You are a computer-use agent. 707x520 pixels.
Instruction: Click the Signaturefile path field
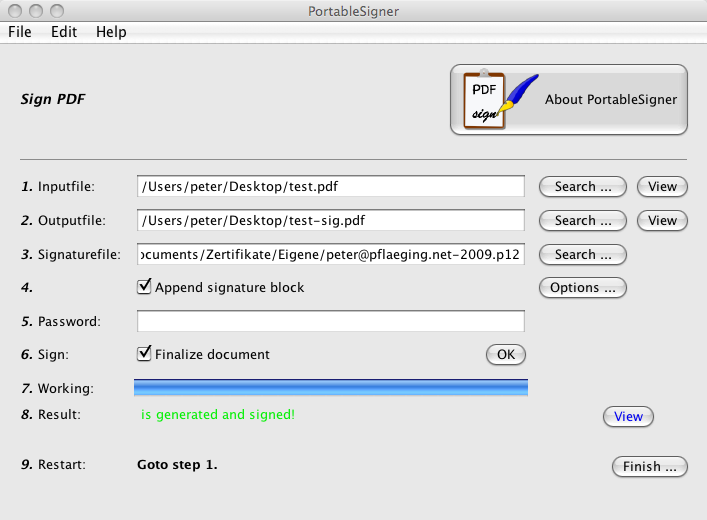pos(331,254)
